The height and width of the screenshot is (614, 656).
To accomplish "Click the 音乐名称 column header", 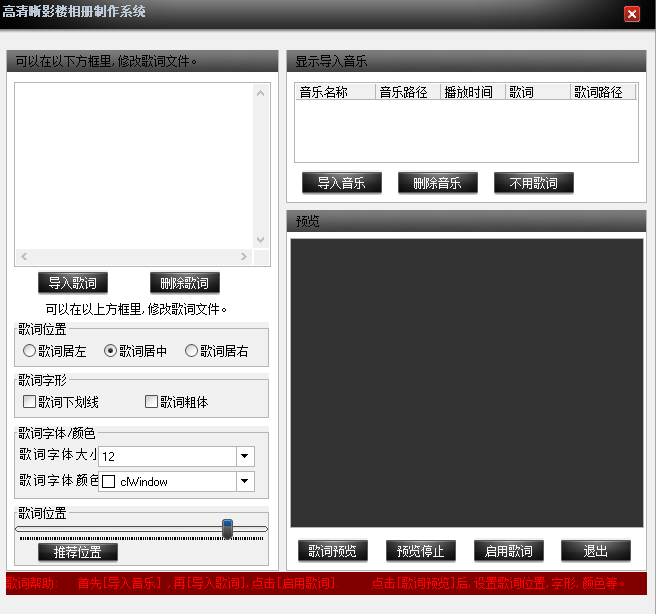I will point(335,92).
